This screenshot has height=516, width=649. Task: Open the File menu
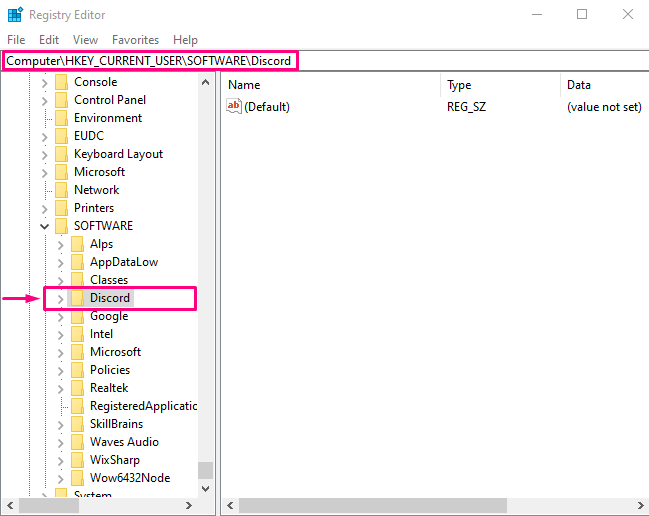tap(16, 40)
